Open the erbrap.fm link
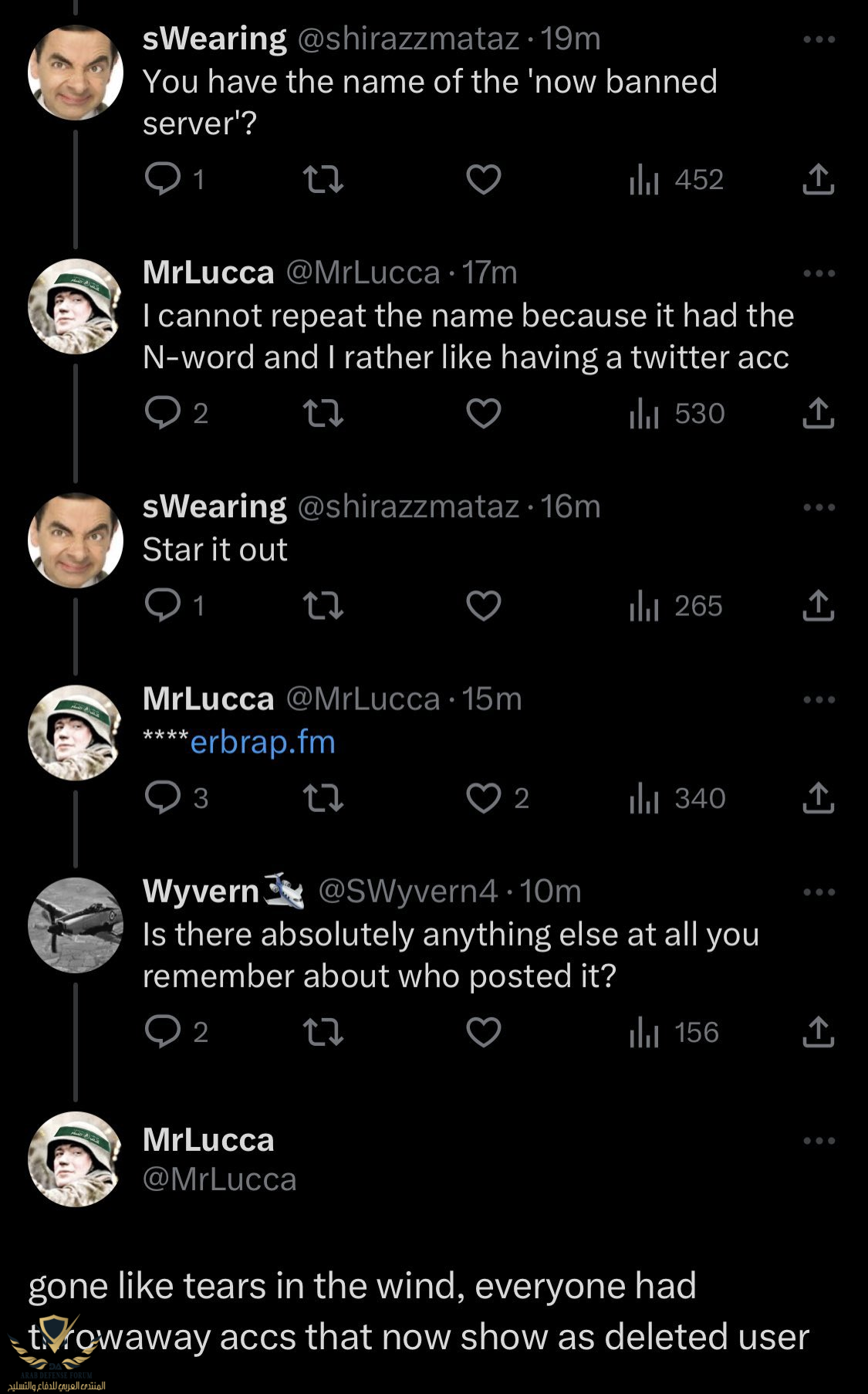The height and width of the screenshot is (1394, 868). [262, 742]
